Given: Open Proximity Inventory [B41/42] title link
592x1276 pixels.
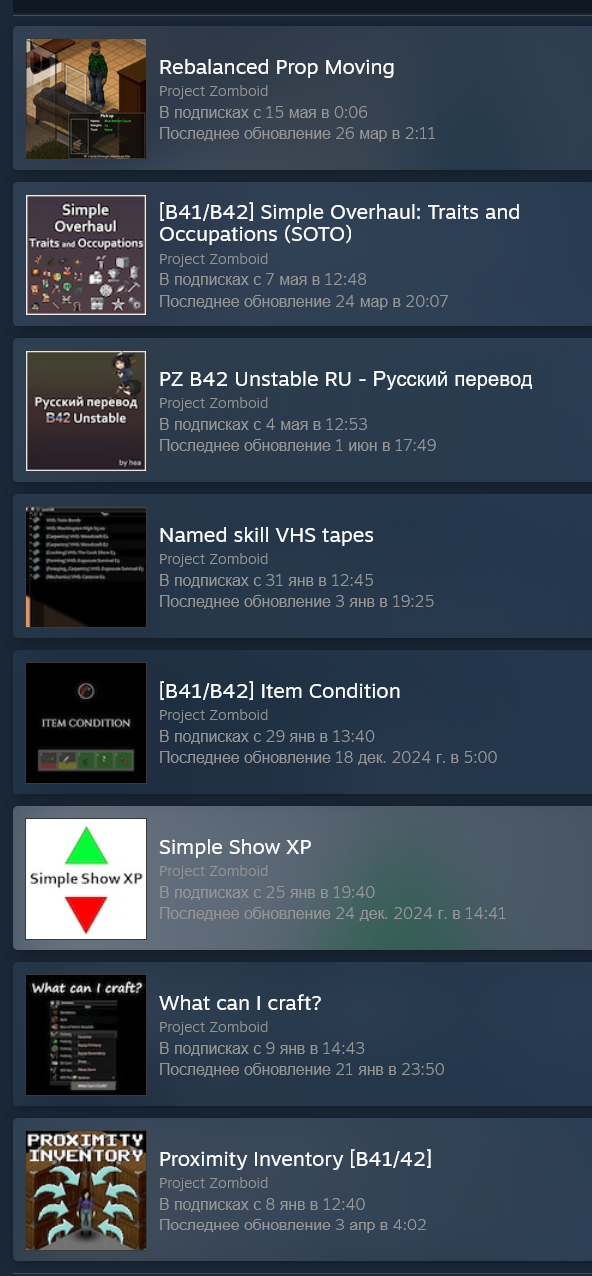Looking at the screenshot, I should click(295, 1159).
